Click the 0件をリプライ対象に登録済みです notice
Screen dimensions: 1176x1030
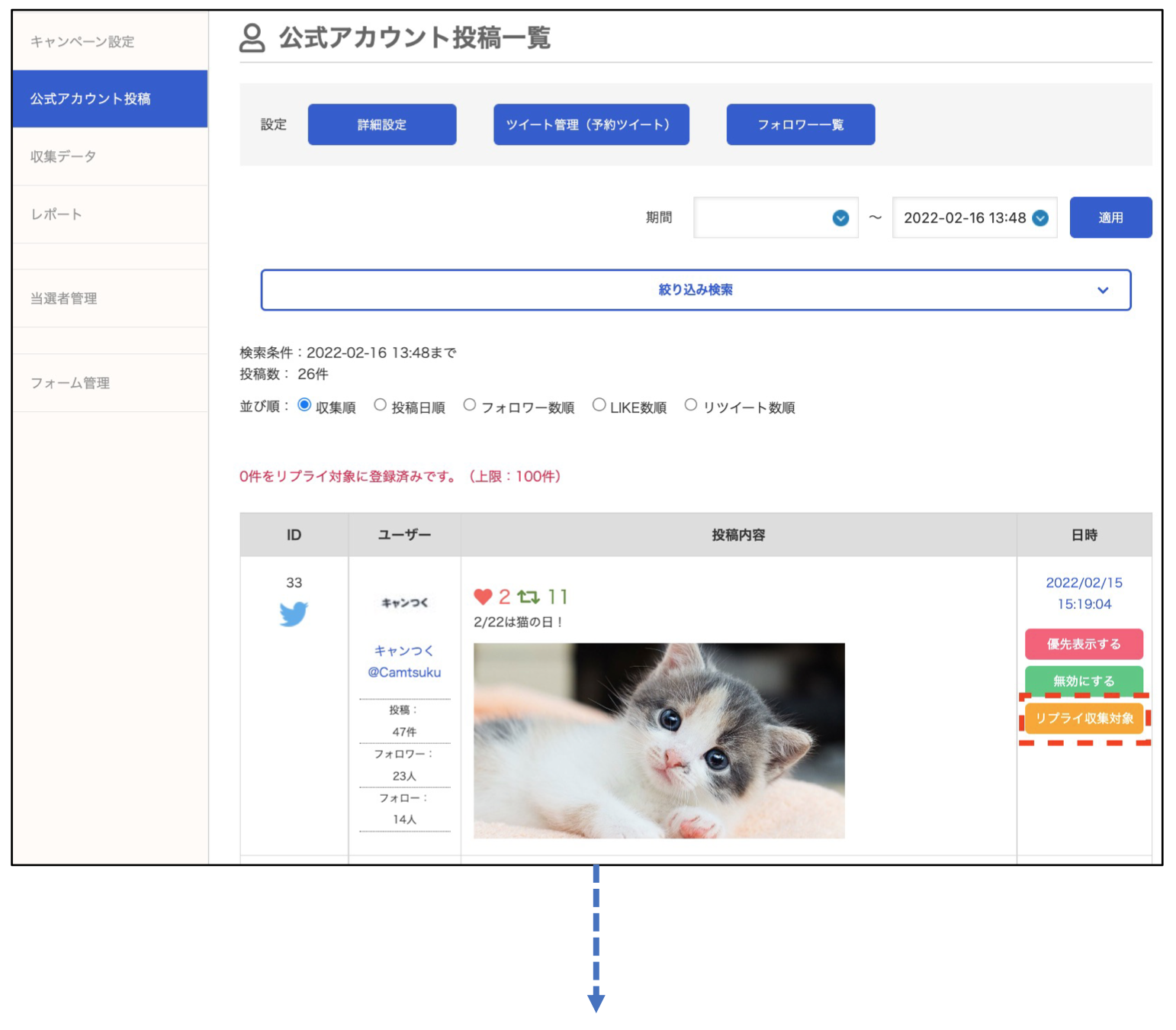point(400,476)
